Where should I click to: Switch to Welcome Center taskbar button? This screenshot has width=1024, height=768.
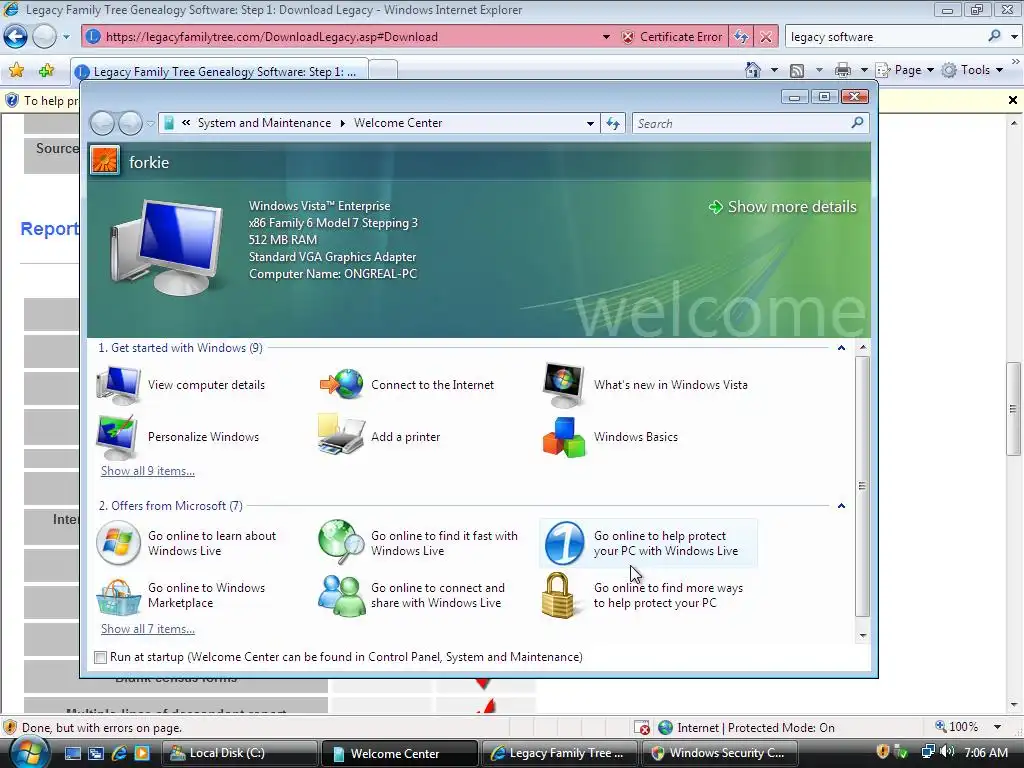click(399, 753)
